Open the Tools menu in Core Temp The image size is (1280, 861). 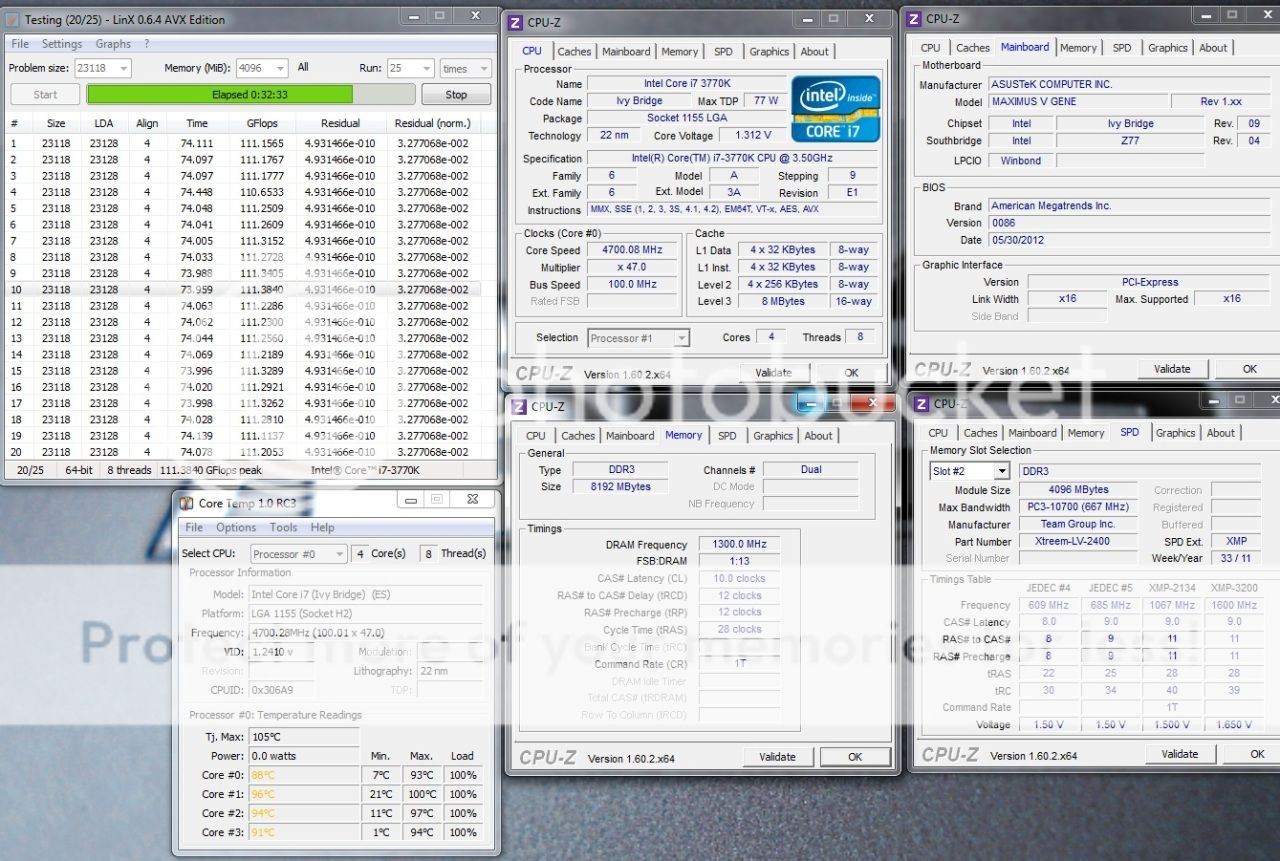click(283, 527)
